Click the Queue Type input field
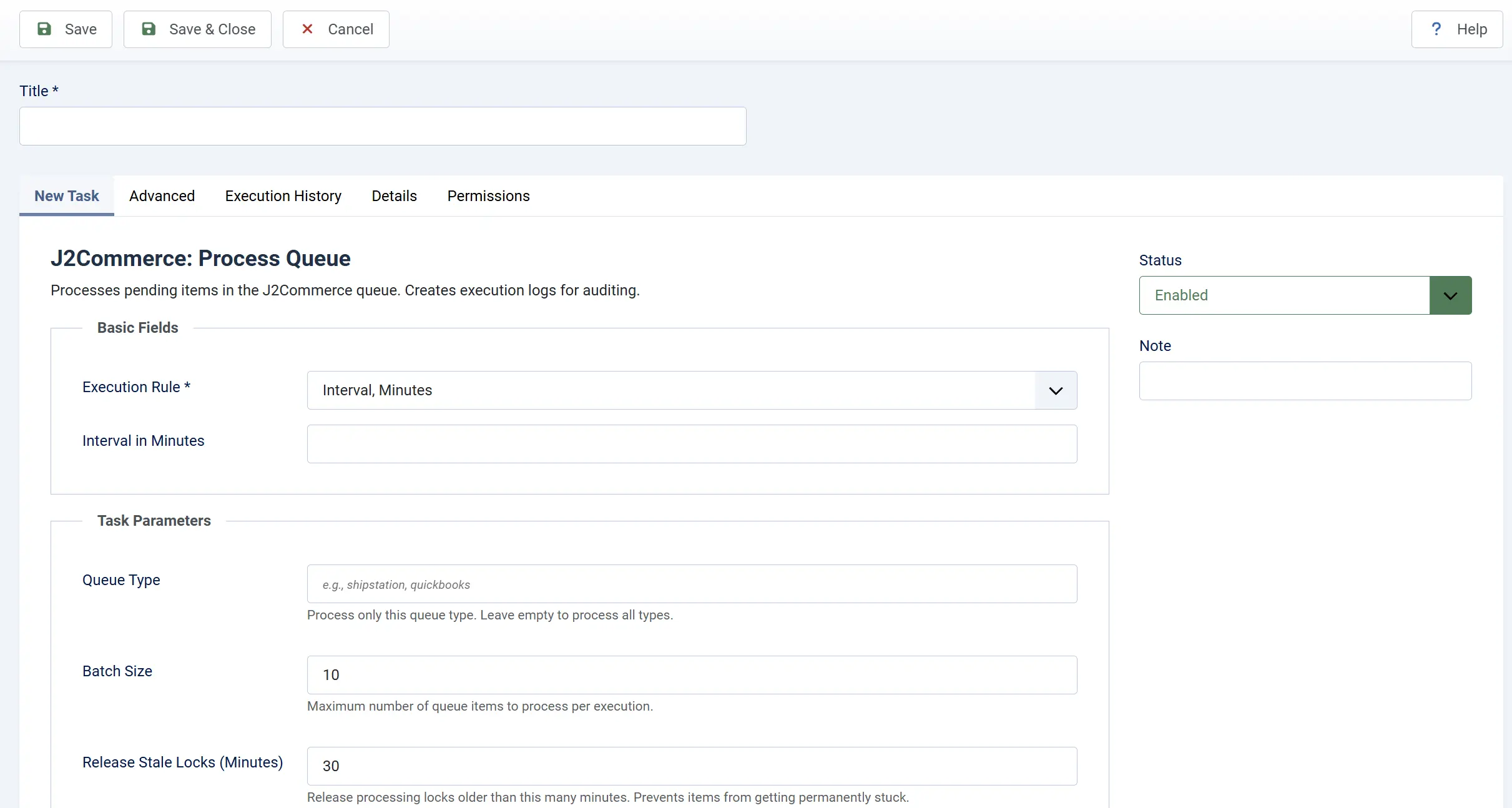This screenshot has width=1512, height=808. [x=692, y=584]
